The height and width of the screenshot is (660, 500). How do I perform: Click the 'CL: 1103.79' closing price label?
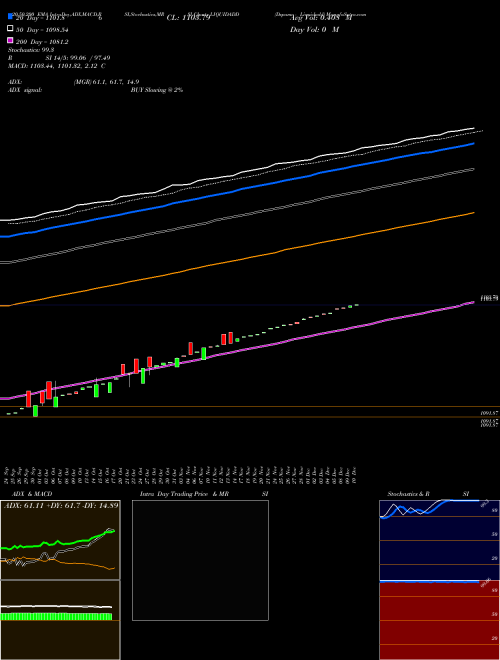188,18
